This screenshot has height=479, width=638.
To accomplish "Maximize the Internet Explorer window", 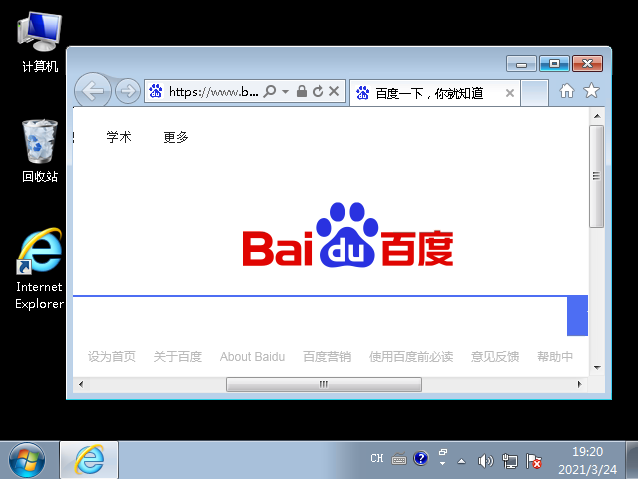I will coord(554,64).
